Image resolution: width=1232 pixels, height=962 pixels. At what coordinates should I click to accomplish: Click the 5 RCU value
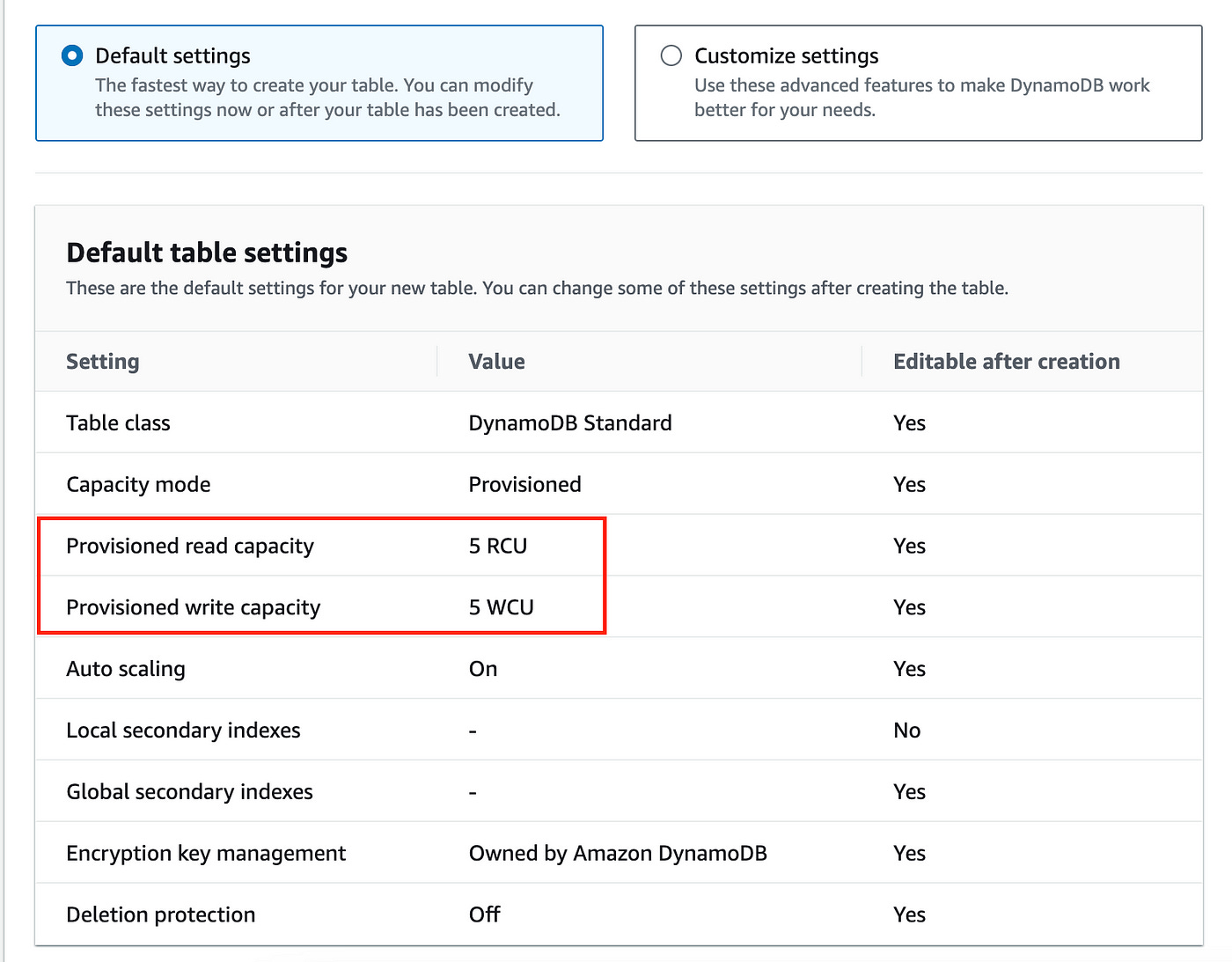498,547
